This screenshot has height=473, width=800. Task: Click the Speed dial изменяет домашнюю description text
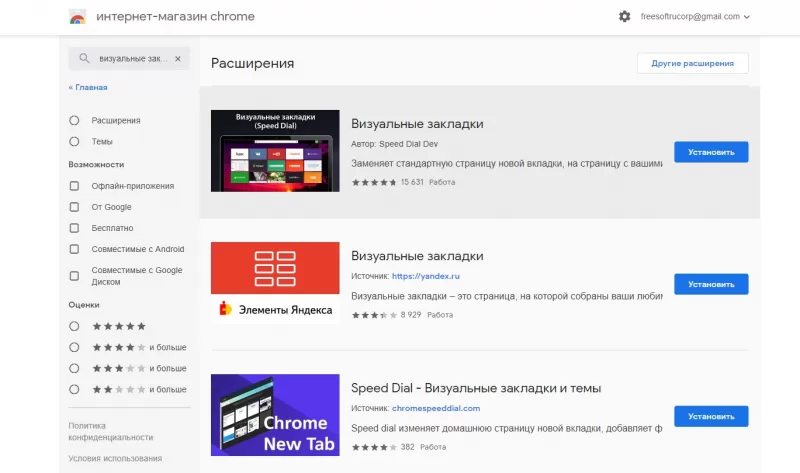point(507,429)
